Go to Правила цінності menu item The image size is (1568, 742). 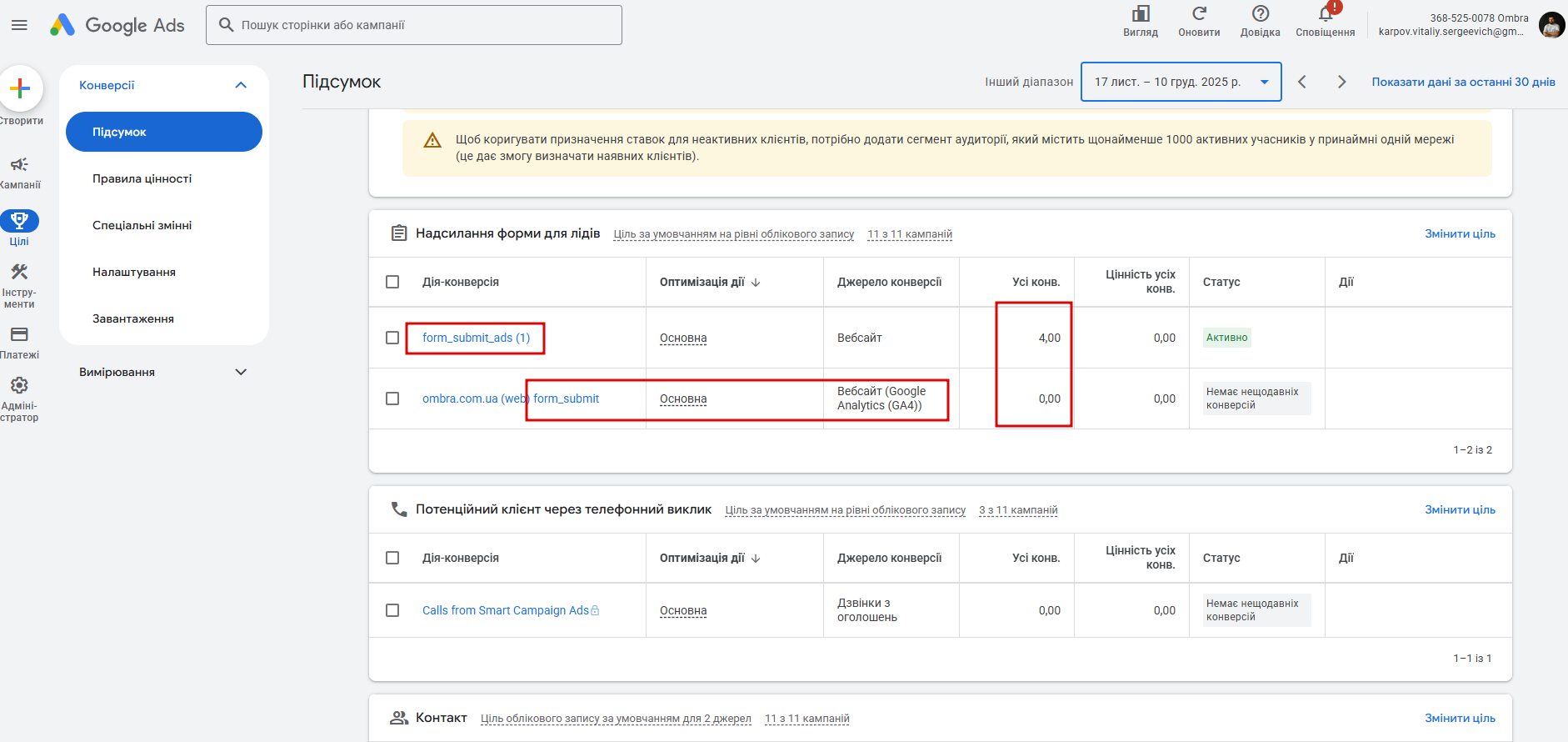pos(142,178)
